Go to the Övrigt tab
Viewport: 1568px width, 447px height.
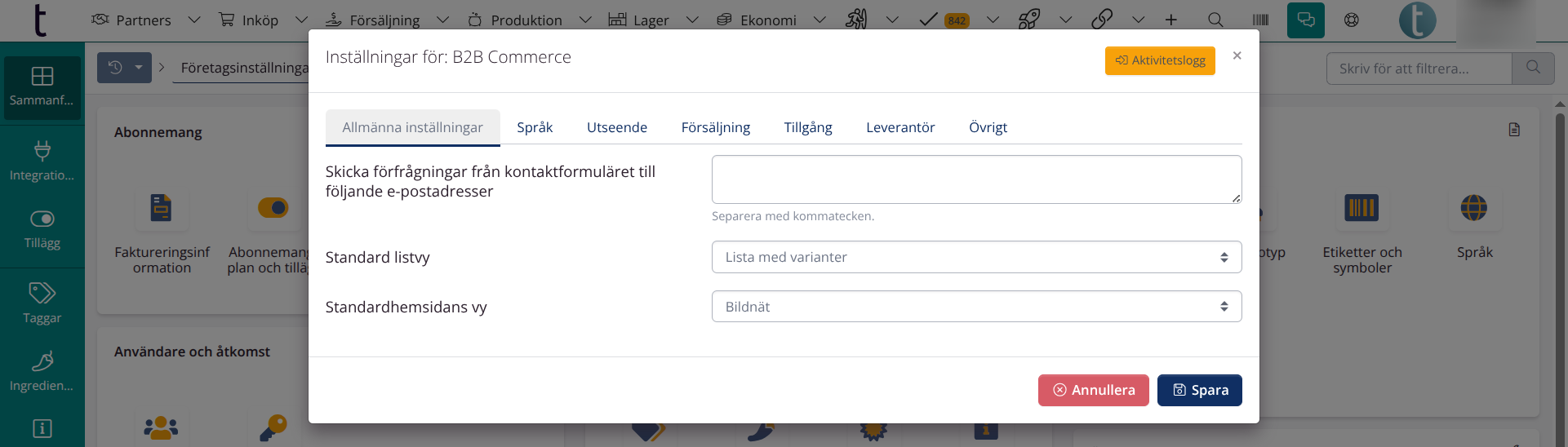click(x=988, y=127)
